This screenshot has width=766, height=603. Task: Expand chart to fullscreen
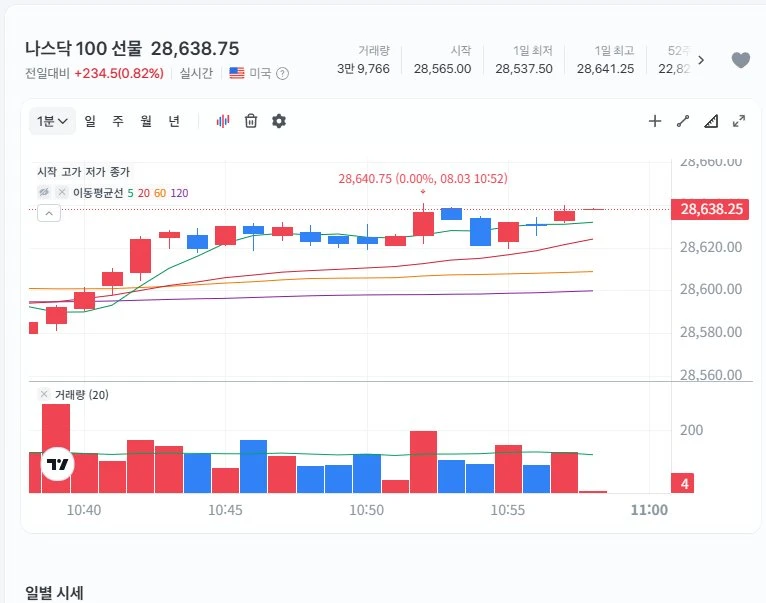[x=739, y=121]
